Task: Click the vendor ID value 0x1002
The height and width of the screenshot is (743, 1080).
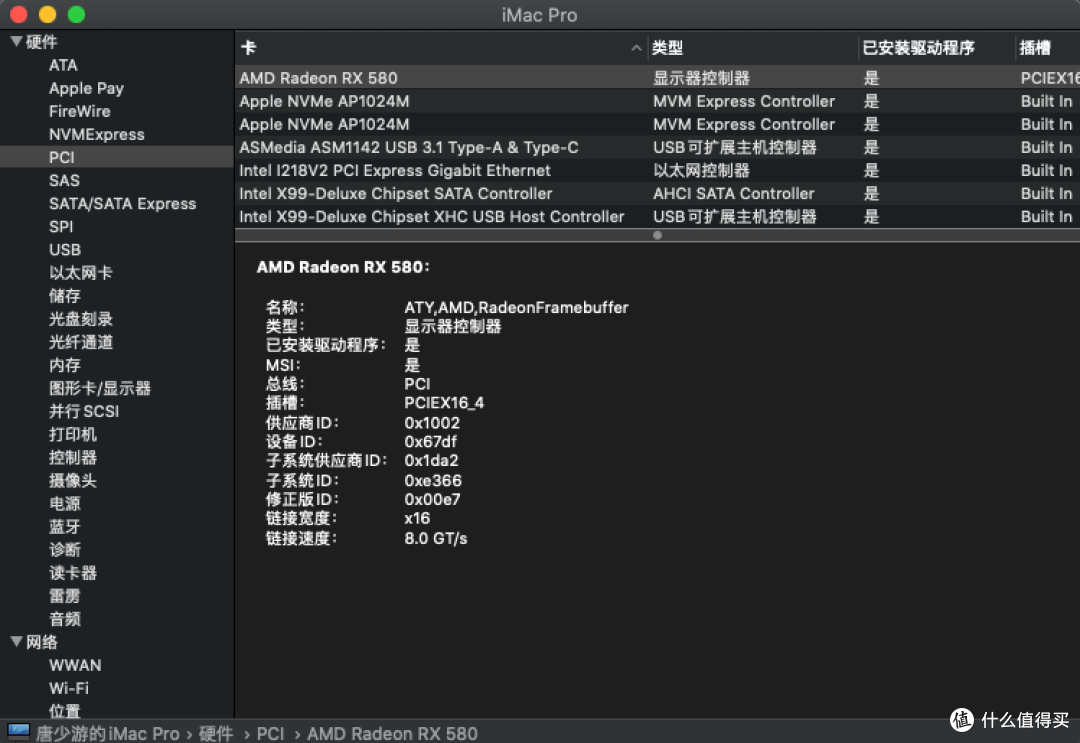Action: (432, 422)
